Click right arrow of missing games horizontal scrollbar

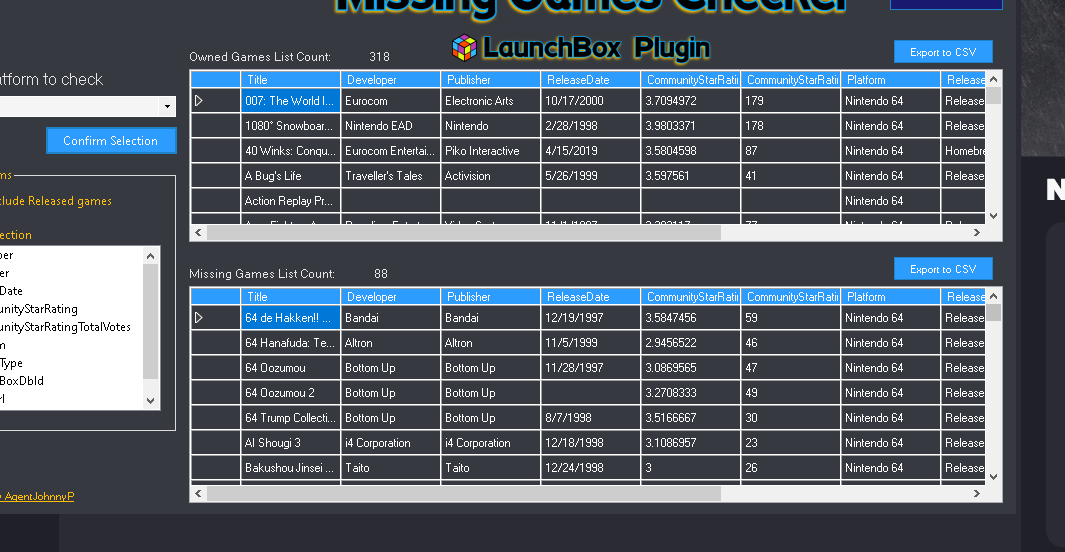[977, 494]
